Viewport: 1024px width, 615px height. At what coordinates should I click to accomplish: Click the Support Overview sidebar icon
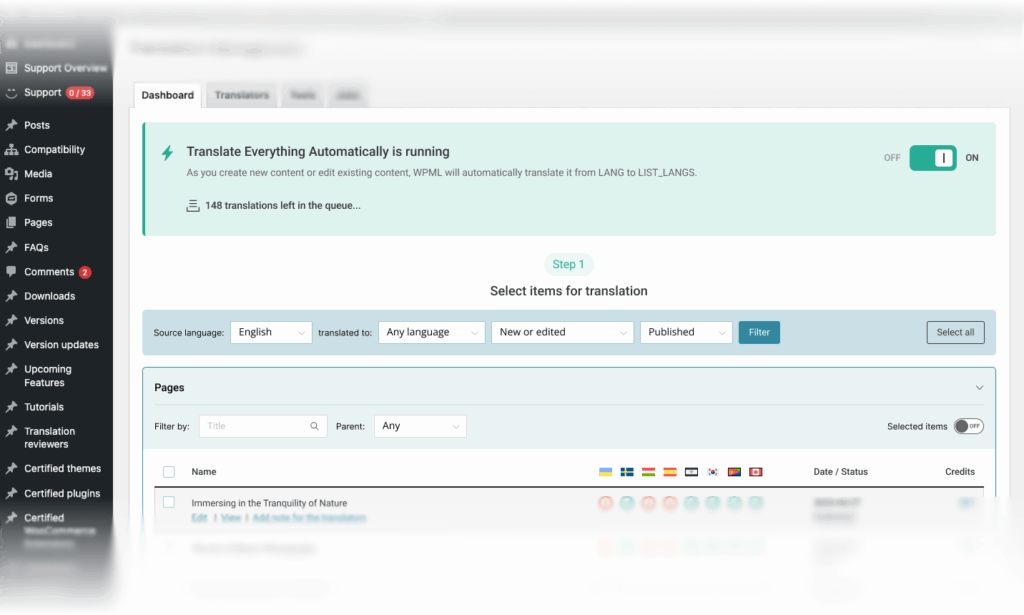click(x=11, y=68)
